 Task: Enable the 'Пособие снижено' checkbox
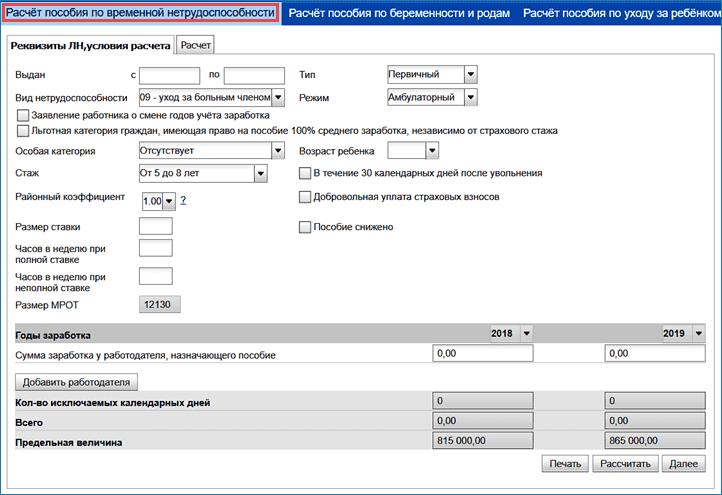click(306, 227)
